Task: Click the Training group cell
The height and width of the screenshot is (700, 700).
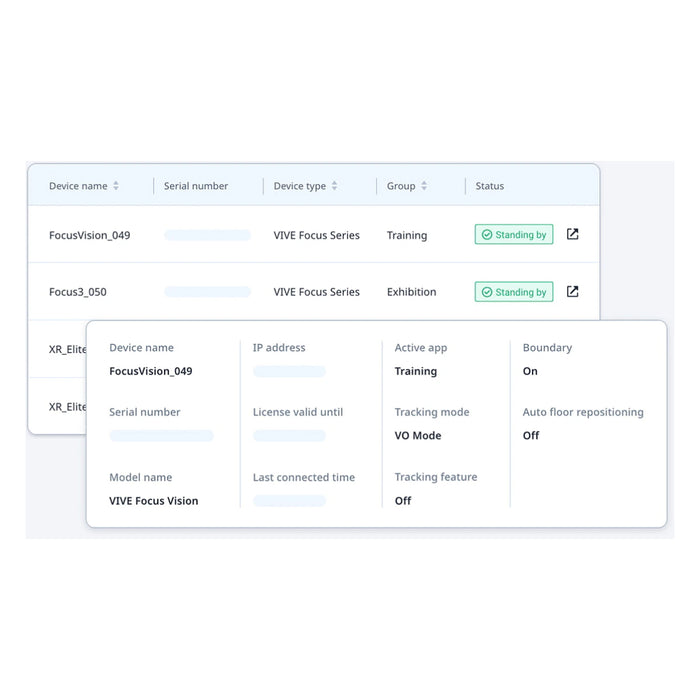Action: pos(407,235)
